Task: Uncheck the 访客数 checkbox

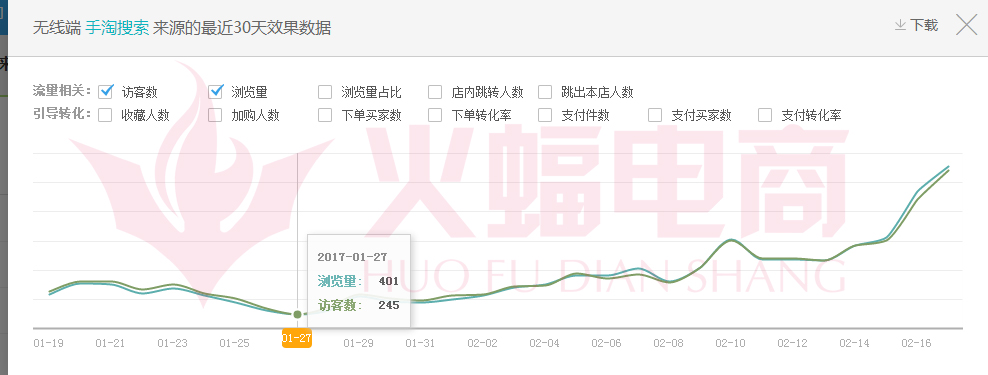Action: click(x=106, y=92)
